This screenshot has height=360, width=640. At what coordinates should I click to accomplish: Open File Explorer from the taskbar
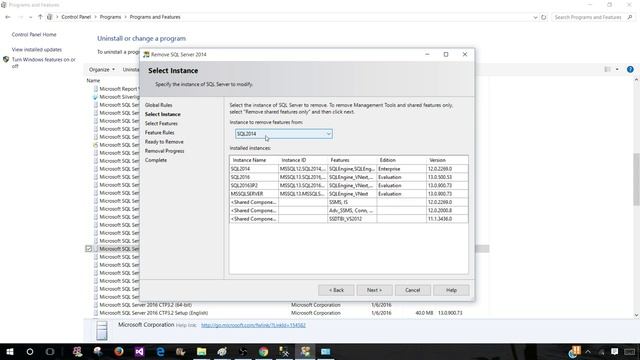point(202,351)
